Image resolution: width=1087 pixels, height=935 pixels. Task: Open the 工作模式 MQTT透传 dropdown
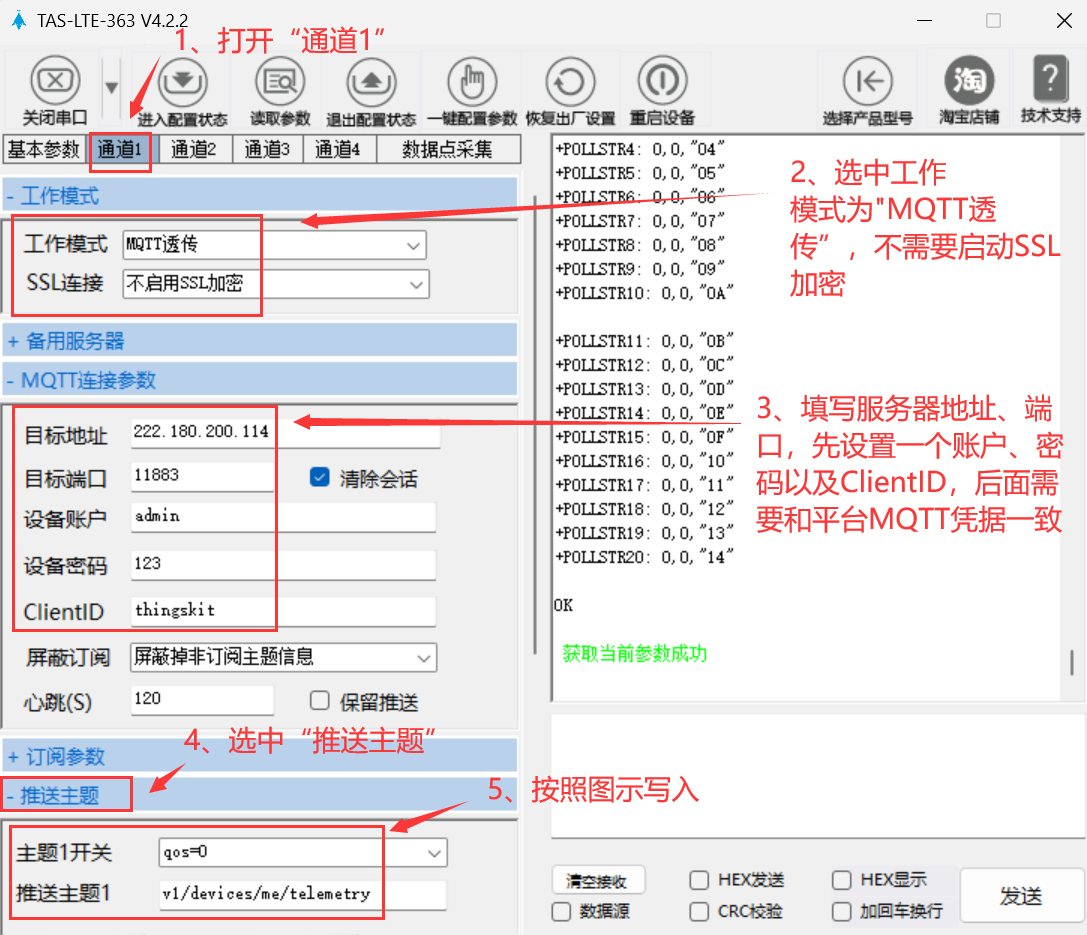tap(274, 244)
